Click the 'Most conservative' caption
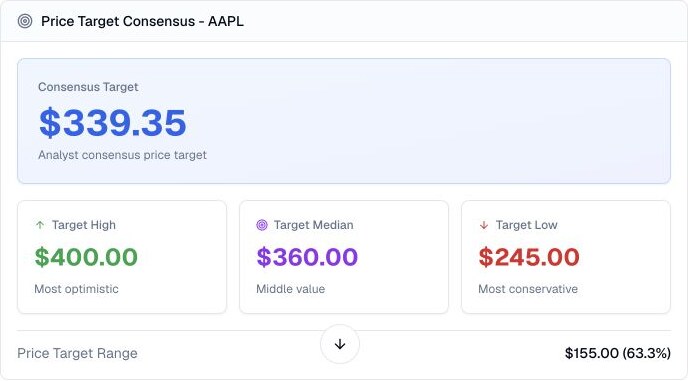The height and width of the screenshot is (381, 688). (x=528, y=289)
